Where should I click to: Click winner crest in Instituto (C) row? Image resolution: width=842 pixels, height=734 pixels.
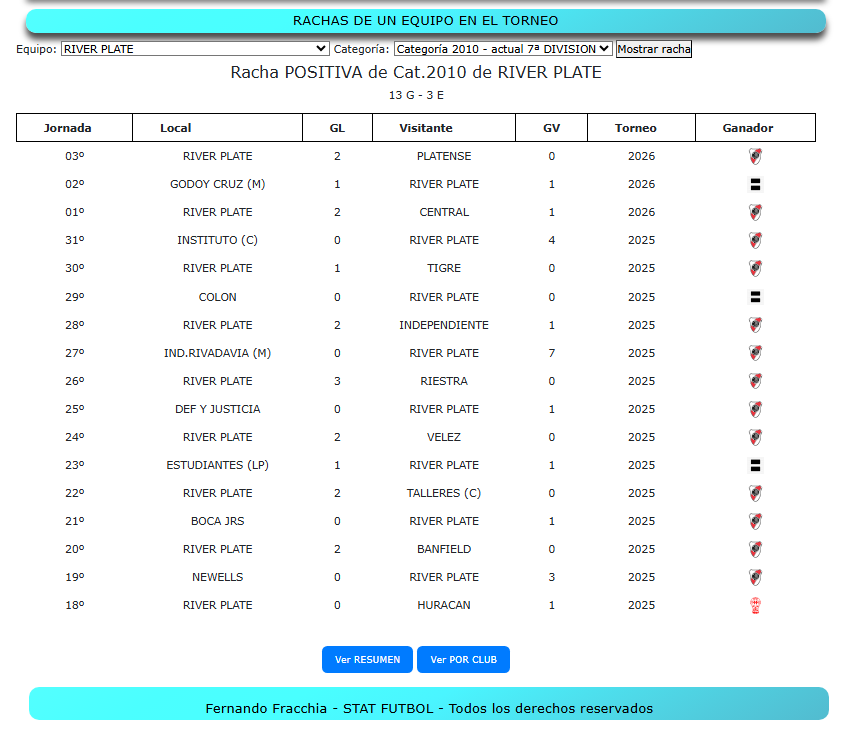click(x=755, y=240)
